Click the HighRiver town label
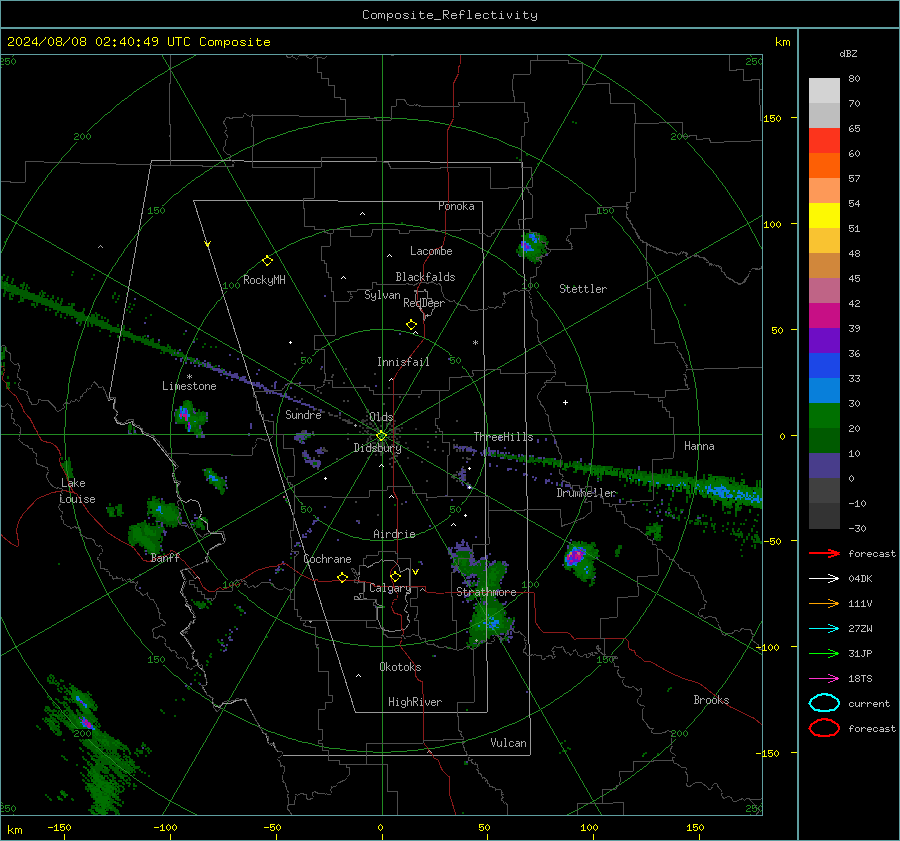The width and height of the screenshot is (900, 841). [x=415, y=702]
